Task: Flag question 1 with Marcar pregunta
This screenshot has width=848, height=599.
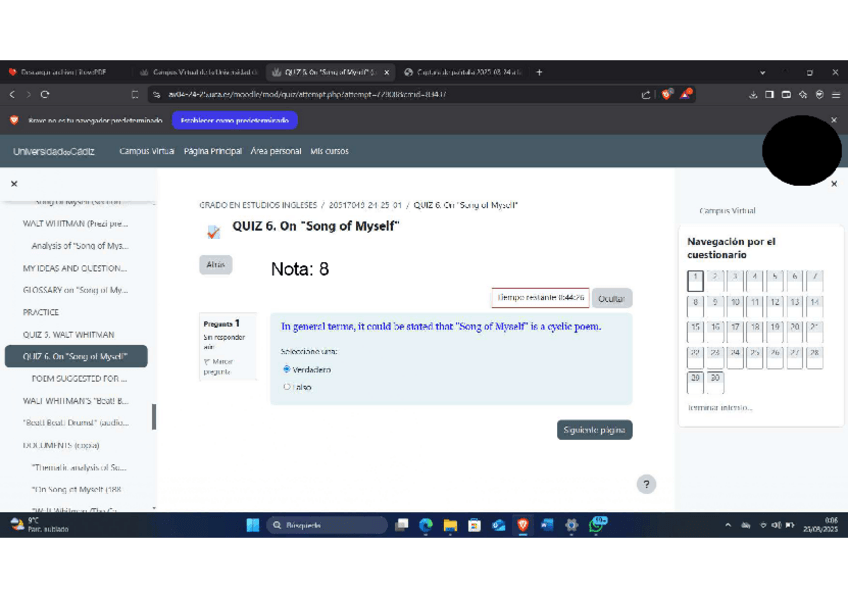Action: pyautogui.click(x=217, y=366)
